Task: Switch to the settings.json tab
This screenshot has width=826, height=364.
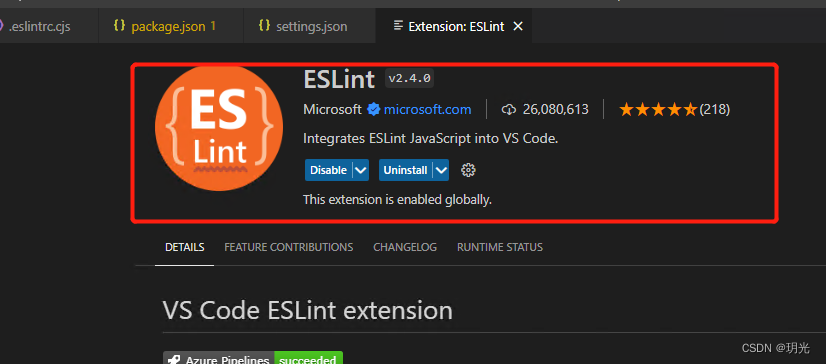Action: click(309, 26)
